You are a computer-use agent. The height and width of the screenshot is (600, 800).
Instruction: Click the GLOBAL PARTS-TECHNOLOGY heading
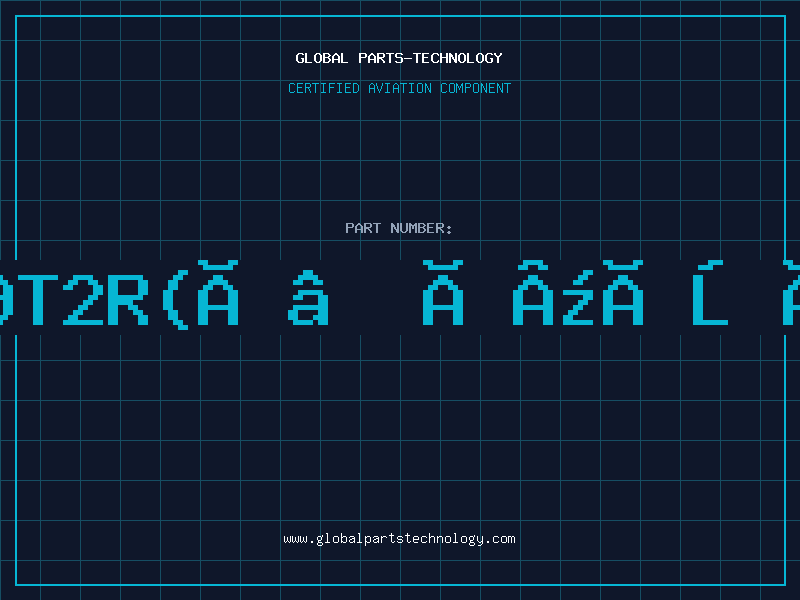(x=399, y=58)
